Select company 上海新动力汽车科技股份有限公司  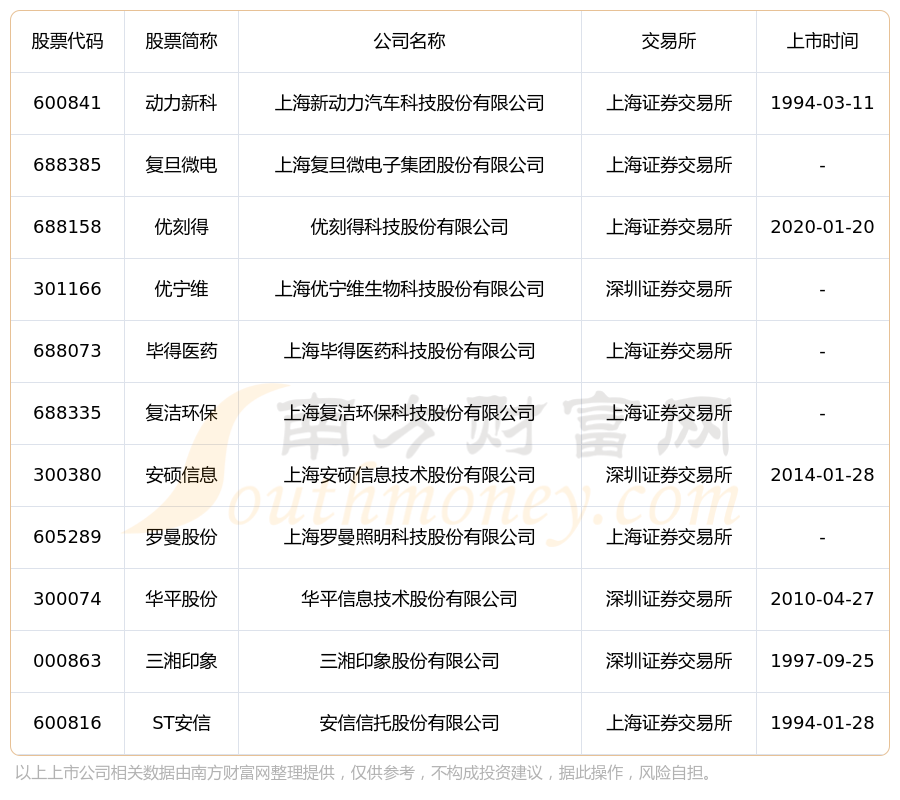(x=409, y=103)
